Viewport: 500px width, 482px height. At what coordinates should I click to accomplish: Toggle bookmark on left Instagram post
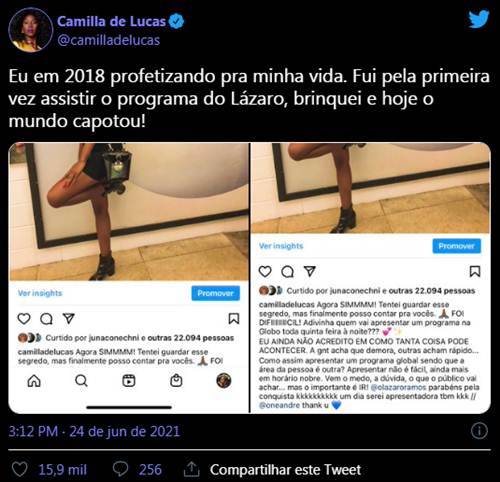234,318
